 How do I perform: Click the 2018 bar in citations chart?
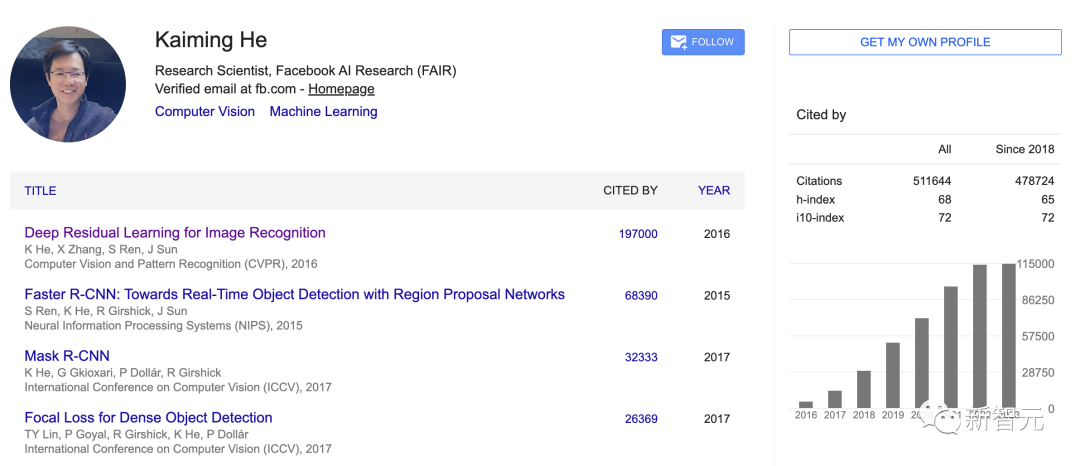coord(864,389)
